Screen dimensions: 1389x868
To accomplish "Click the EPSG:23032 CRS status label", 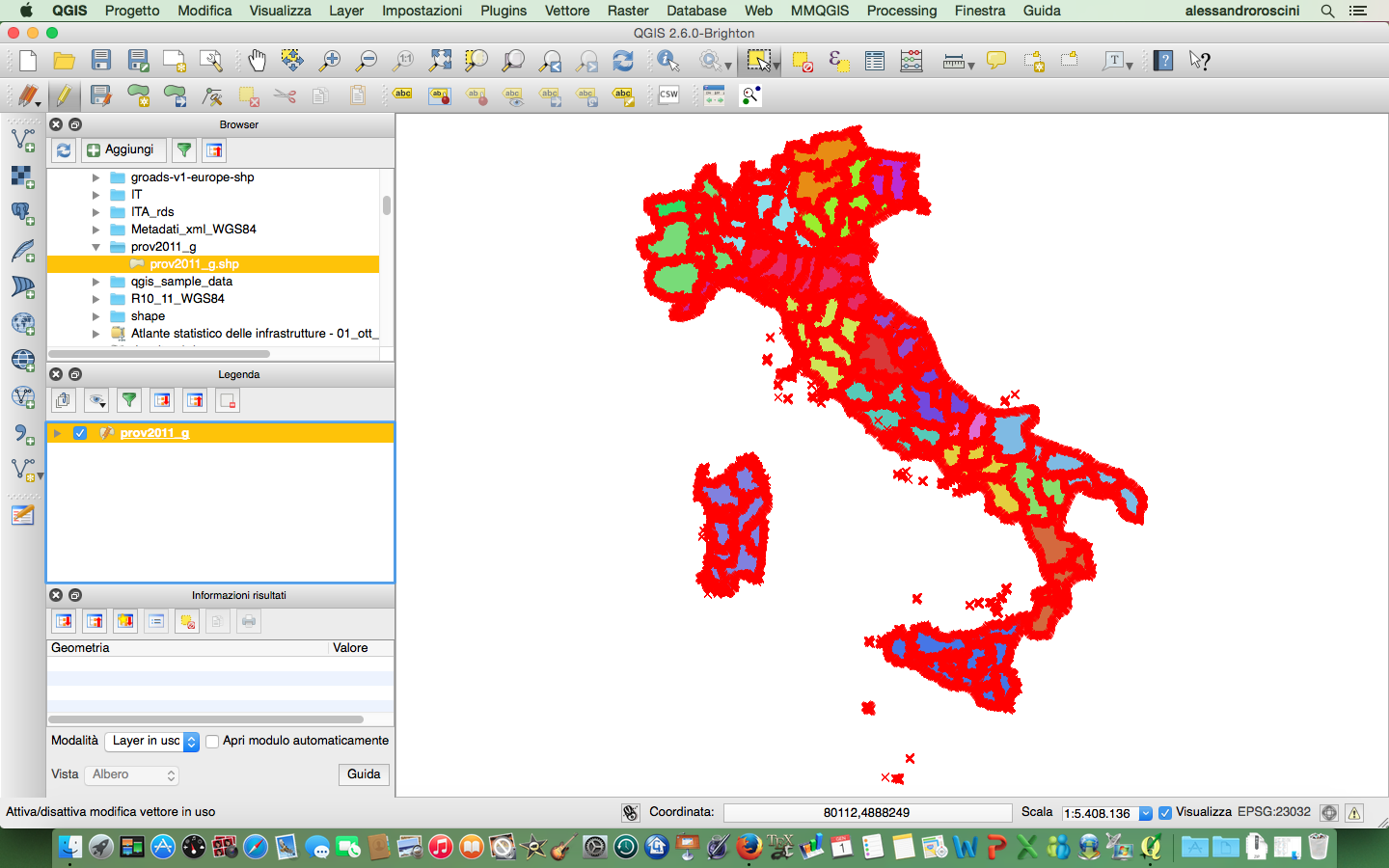I will tap(1274, 812).
